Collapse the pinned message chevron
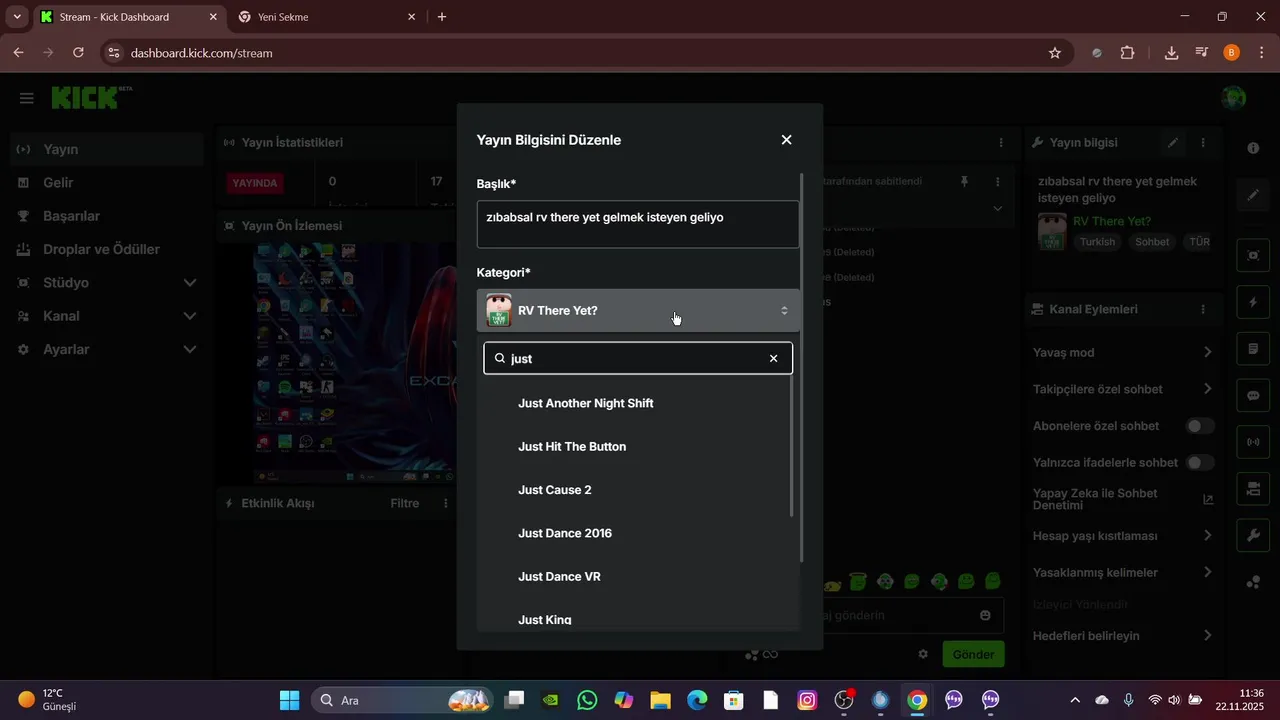 click(997, 209)
